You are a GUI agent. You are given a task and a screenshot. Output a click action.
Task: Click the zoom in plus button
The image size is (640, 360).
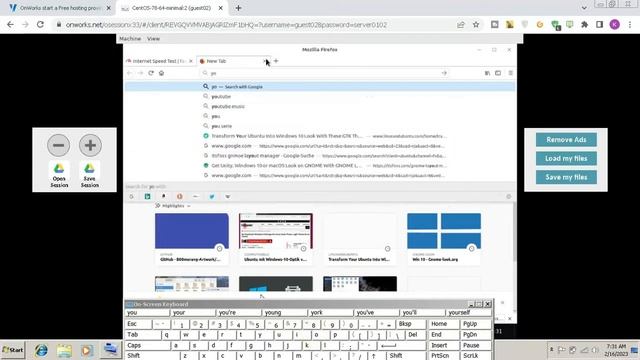coord(90,145)
